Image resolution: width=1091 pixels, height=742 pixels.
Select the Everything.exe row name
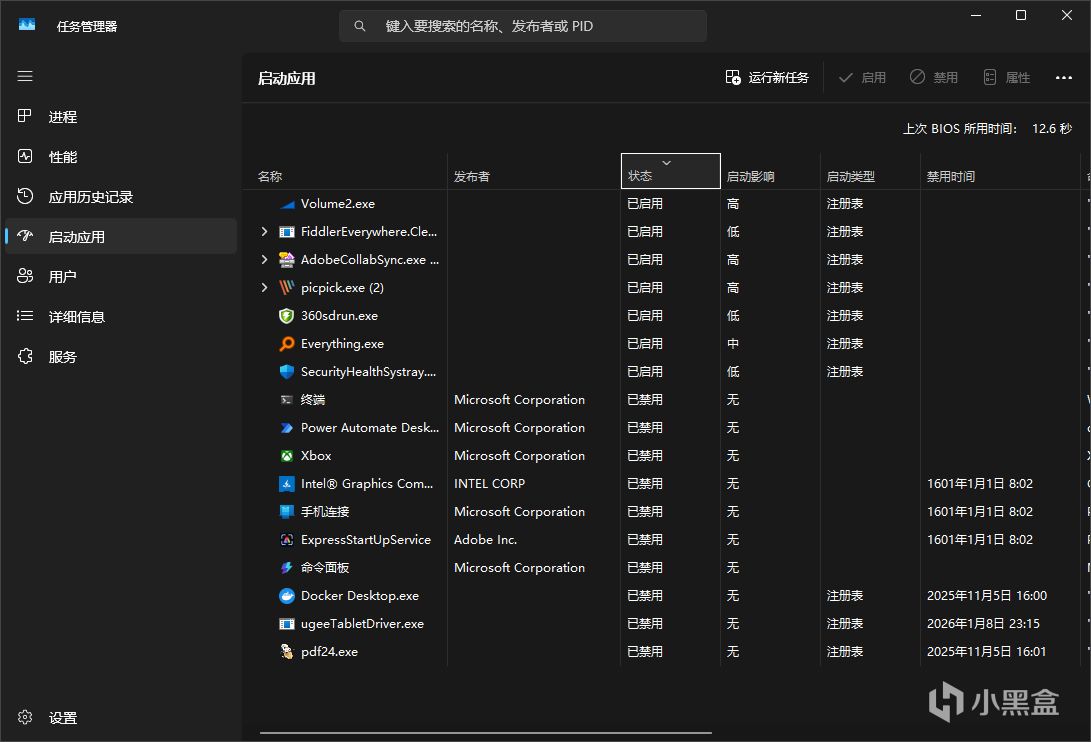pyautogui.click(x=342, y=344)
